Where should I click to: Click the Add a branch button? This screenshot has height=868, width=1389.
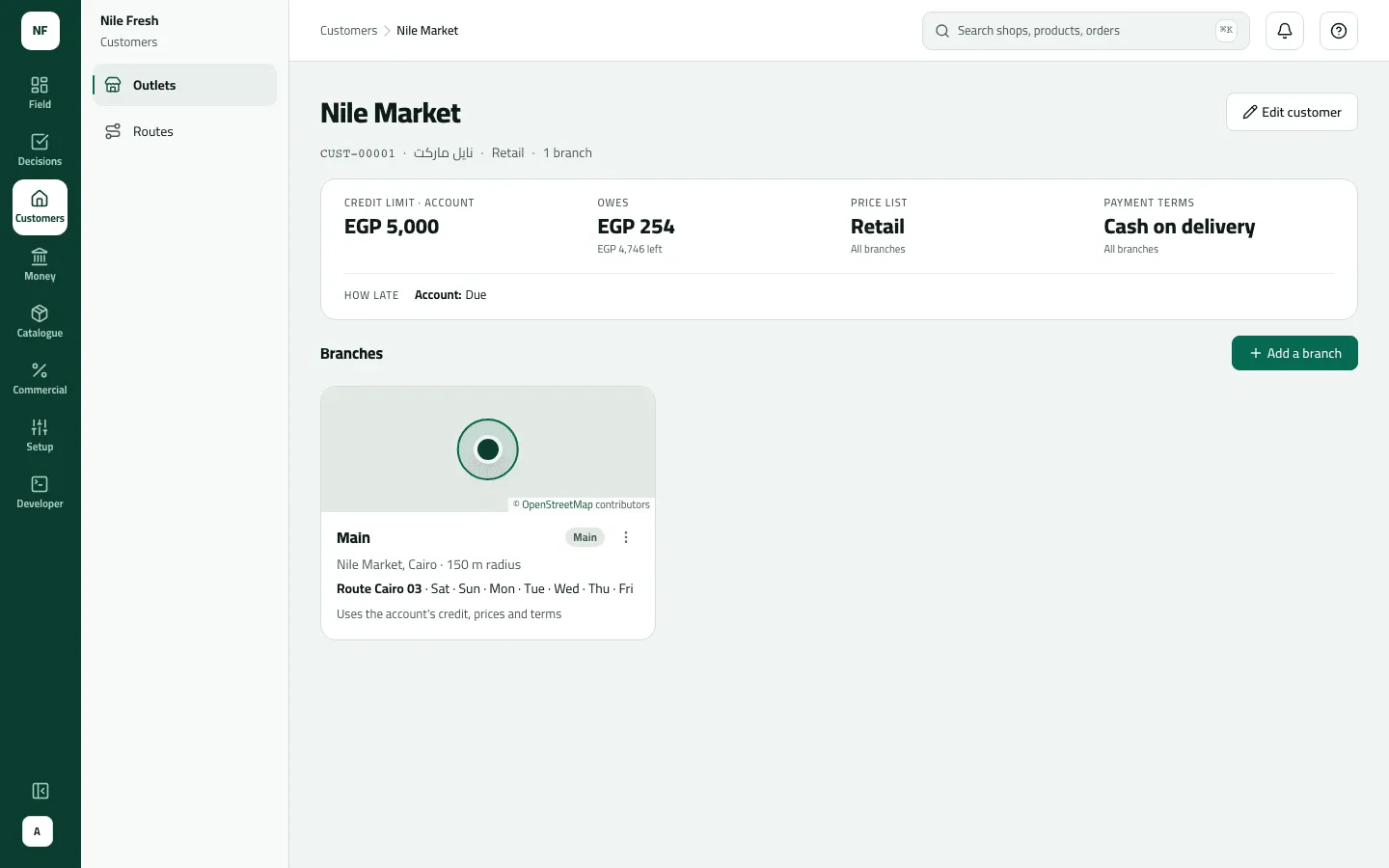click(1294, 353)
